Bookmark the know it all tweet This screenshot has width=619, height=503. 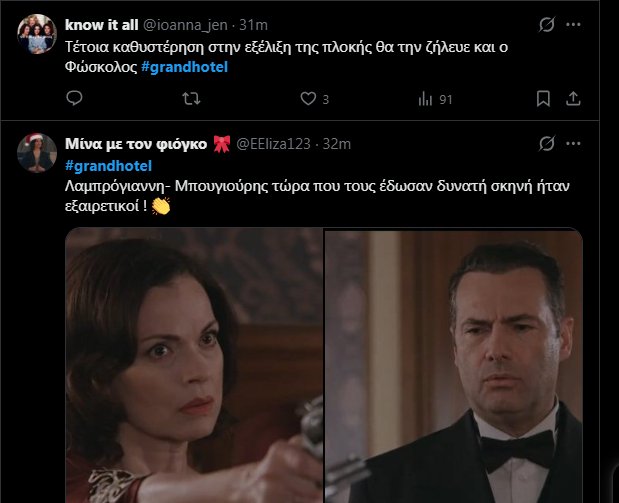543,98
